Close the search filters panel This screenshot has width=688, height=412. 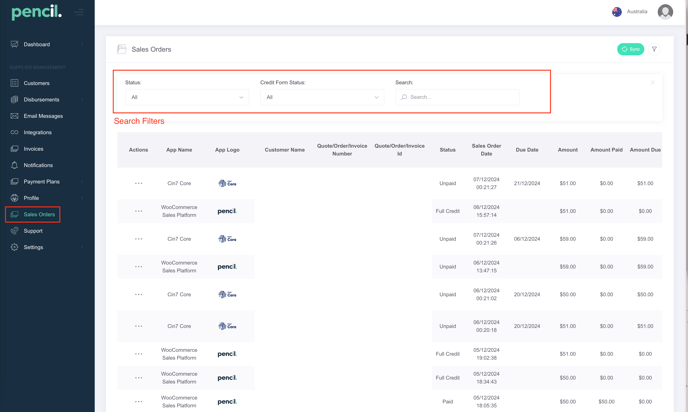point(652,83)
